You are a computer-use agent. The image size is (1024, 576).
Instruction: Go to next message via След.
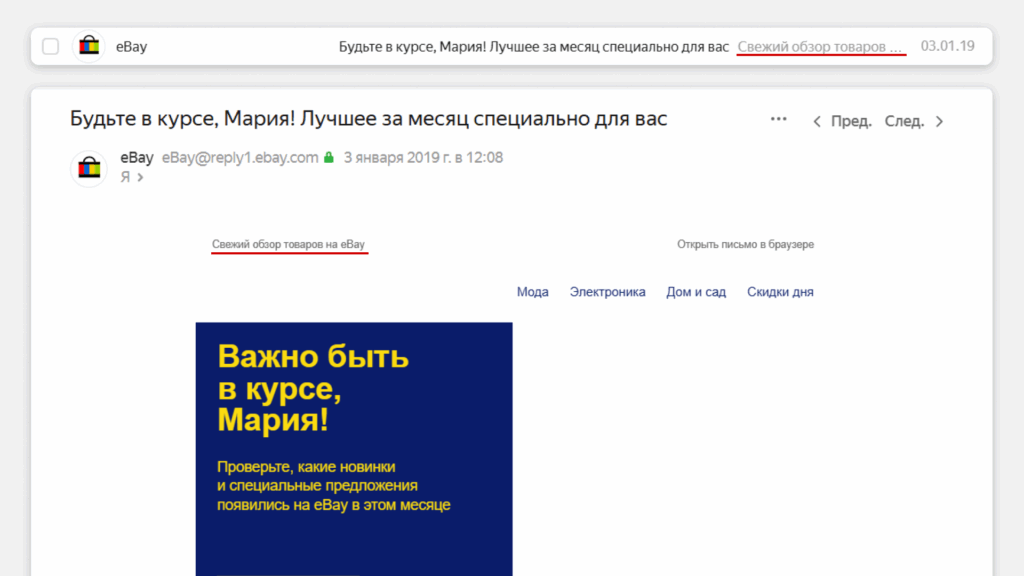point(904,121)
